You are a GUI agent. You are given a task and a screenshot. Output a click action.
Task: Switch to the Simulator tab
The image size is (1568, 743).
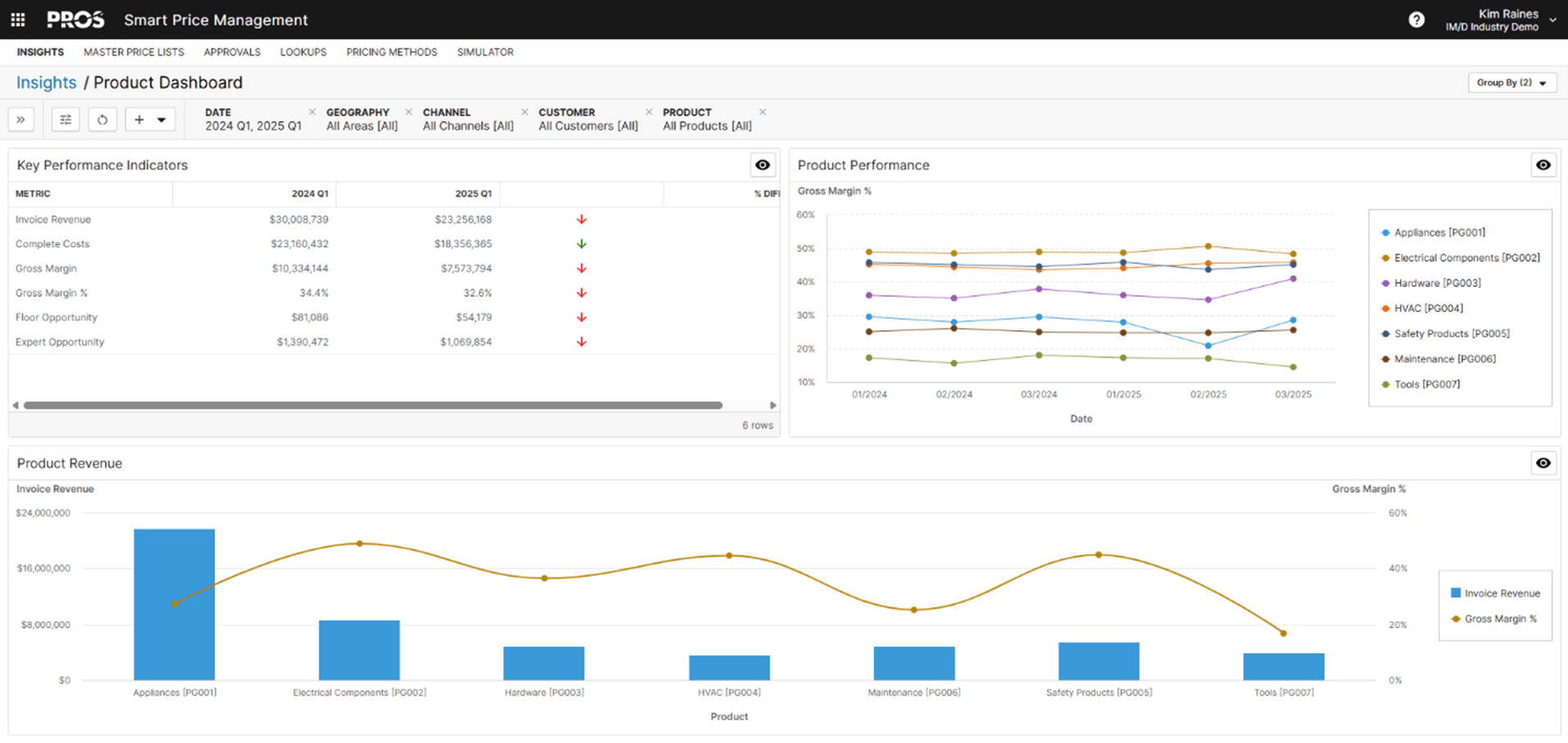click(485, 52)
